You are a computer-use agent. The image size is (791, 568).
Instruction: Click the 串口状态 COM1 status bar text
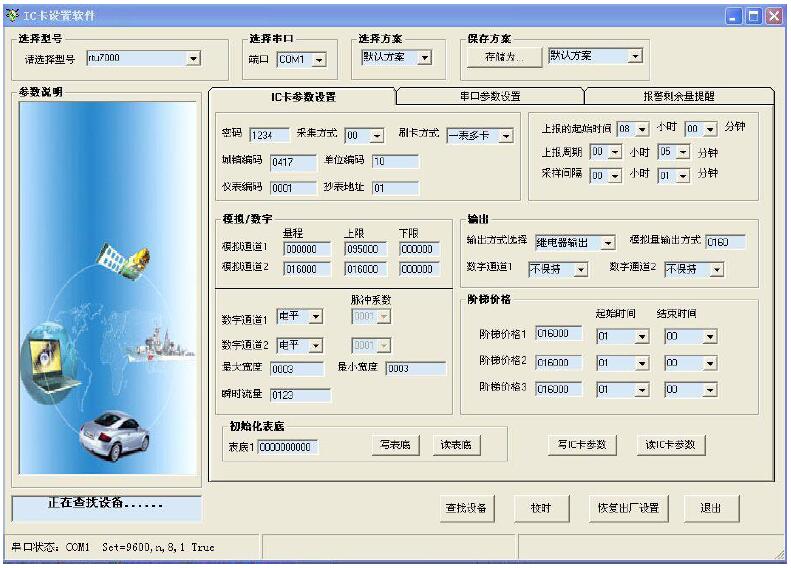coord(113,547)
